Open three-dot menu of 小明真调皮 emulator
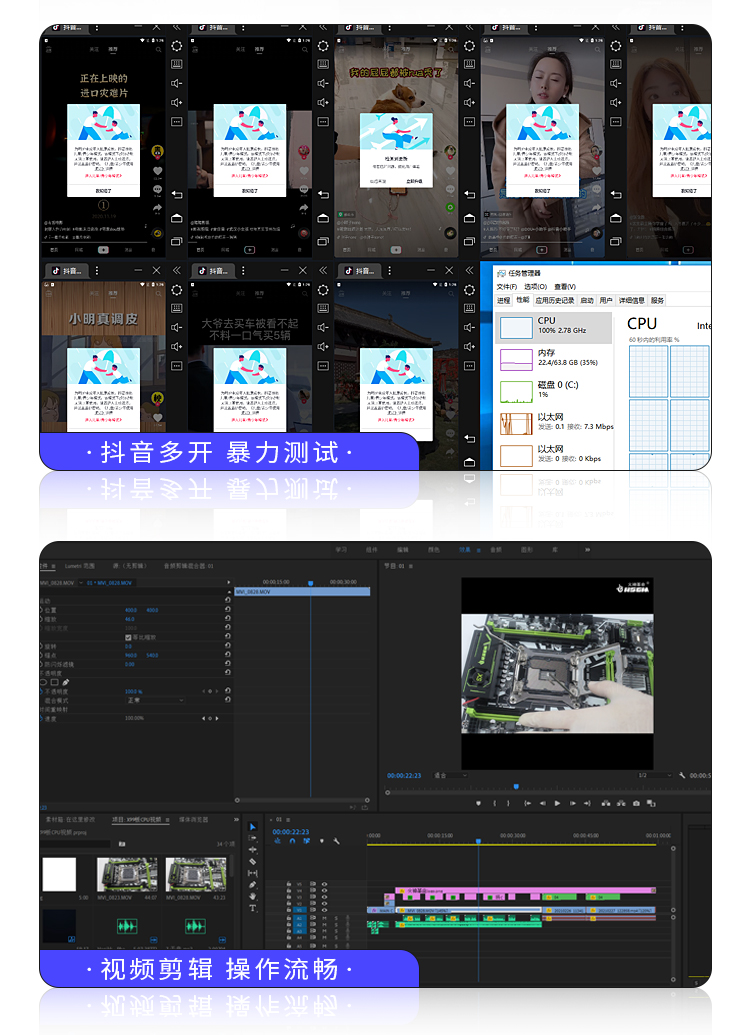This screenshot has width=750, height=1035. tap(96, 270)
